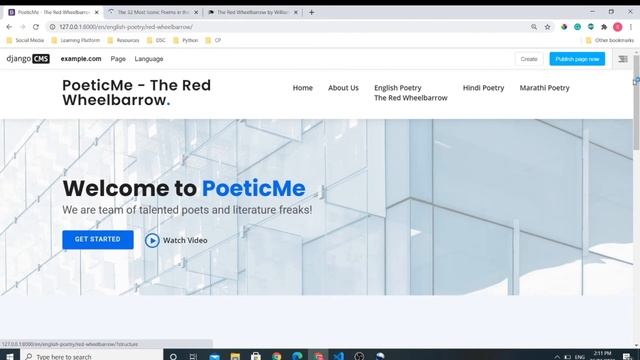Image resolution: width=640 pixels, height=360 pixels.
Task: Open the Social Media bookmarks folder
Action: (25, 40)
